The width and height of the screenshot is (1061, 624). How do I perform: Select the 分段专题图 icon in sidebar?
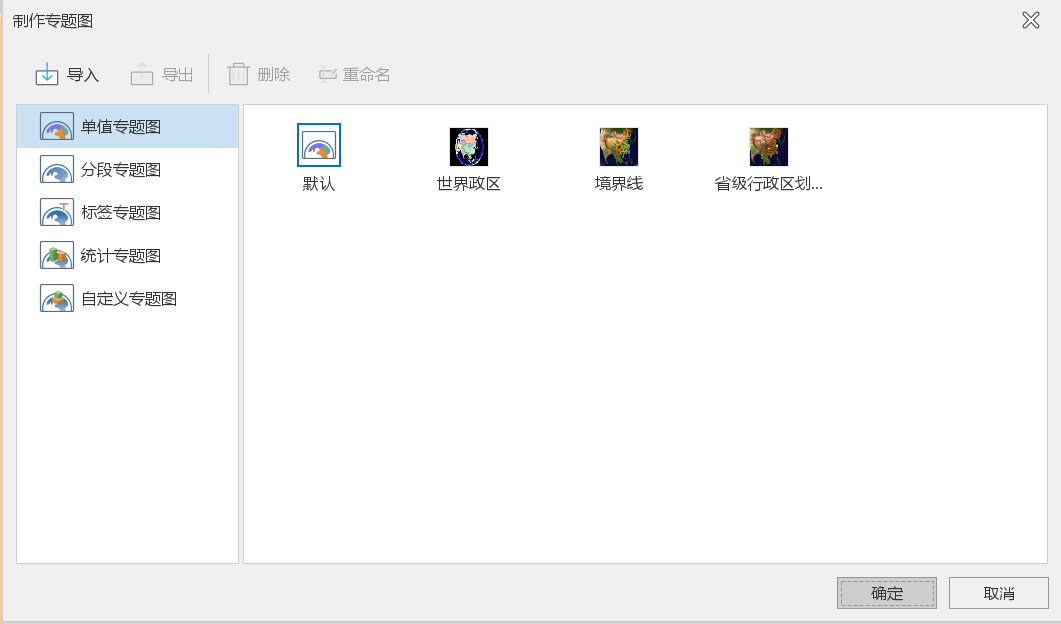tap(57, 170)
